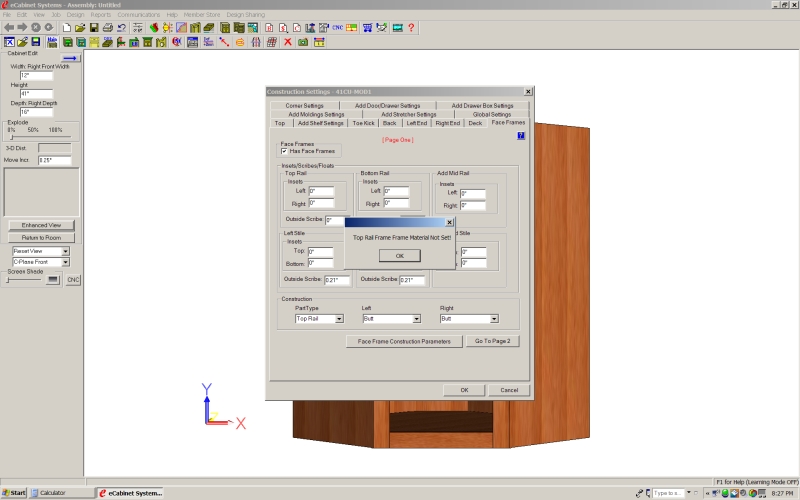This screenshot has height=500, width=800.
Task: Expand the Right Butt construction dropdown
Action: tap(494, 319)
